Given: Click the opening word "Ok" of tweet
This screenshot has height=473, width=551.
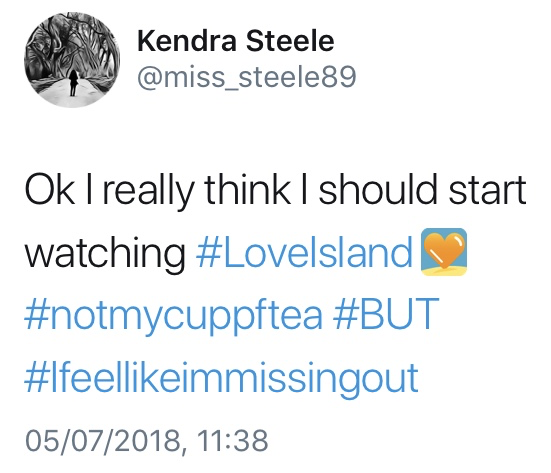Looking at the screenshot, I should [x=50, y=189].
